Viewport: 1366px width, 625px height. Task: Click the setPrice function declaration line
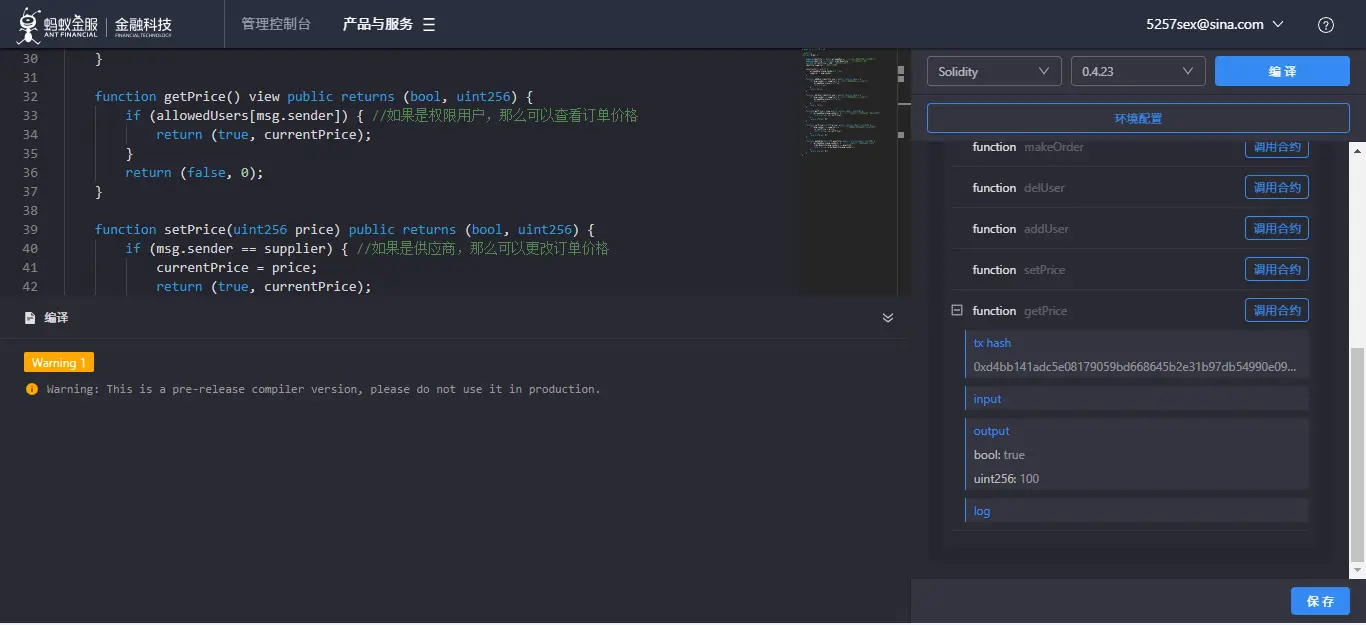(344, 229)
